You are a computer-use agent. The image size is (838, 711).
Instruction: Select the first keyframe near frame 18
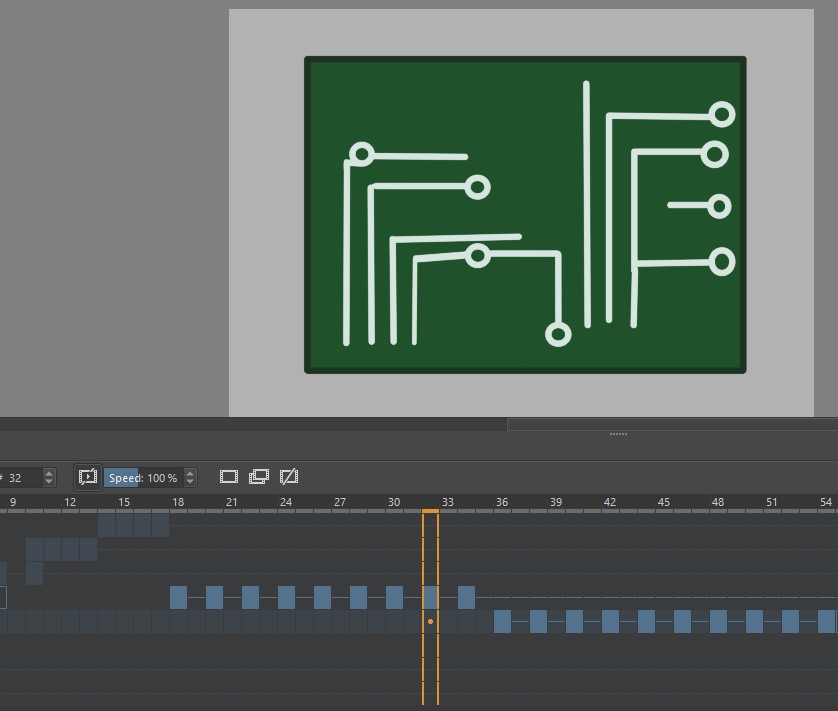point(176,597)
